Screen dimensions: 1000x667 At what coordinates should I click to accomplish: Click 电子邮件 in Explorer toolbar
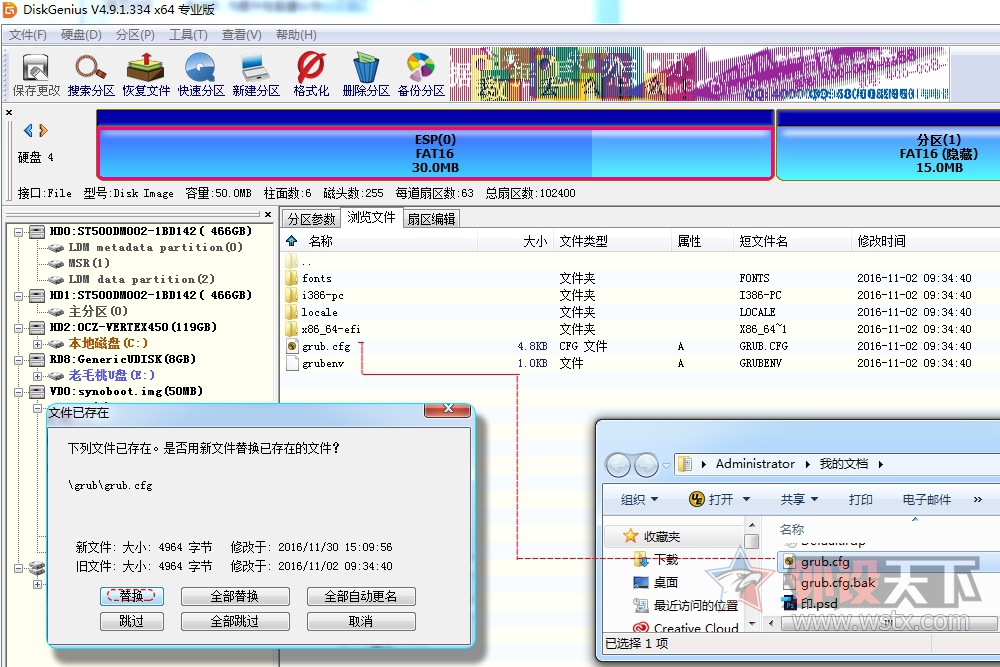[927, 500]
